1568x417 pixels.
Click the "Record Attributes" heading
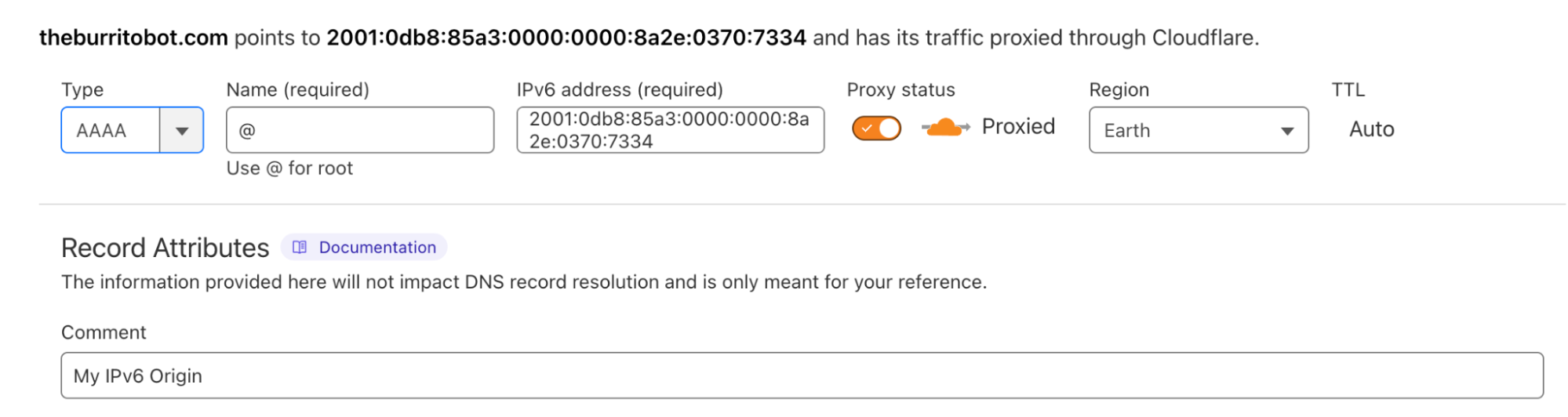pos(166,248)
